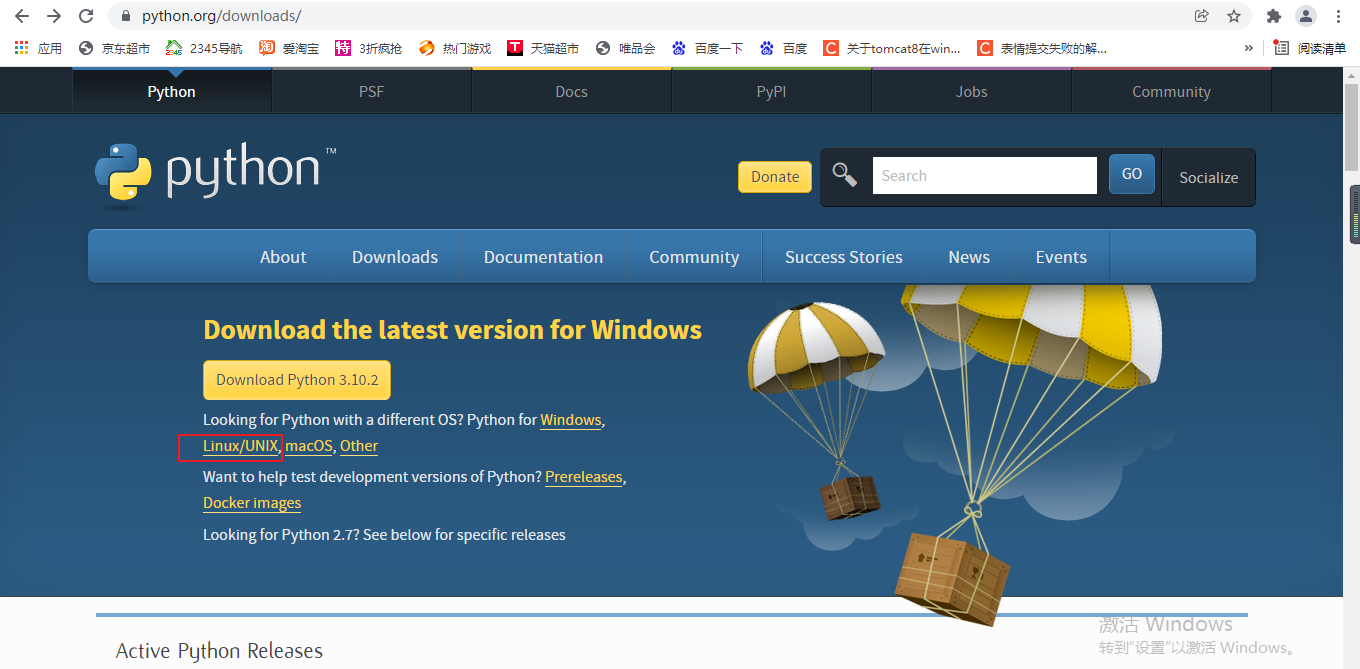This screenshot has width=1360, height=669.
Task: Open the 3折疯抢 bookmark
Action: 368,48
